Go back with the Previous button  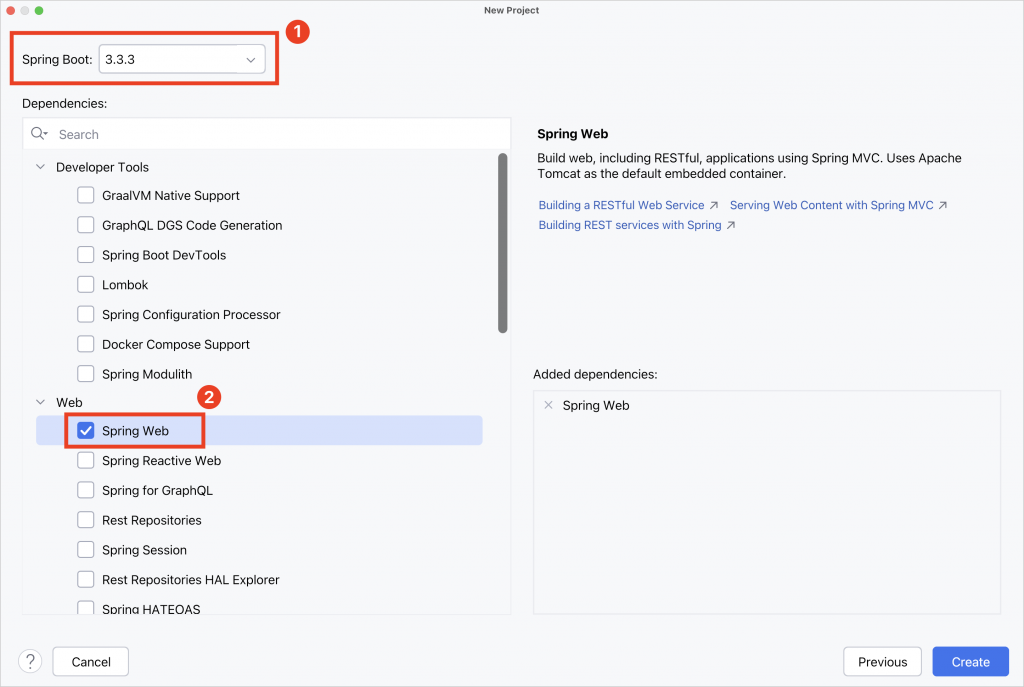(882, 662)
